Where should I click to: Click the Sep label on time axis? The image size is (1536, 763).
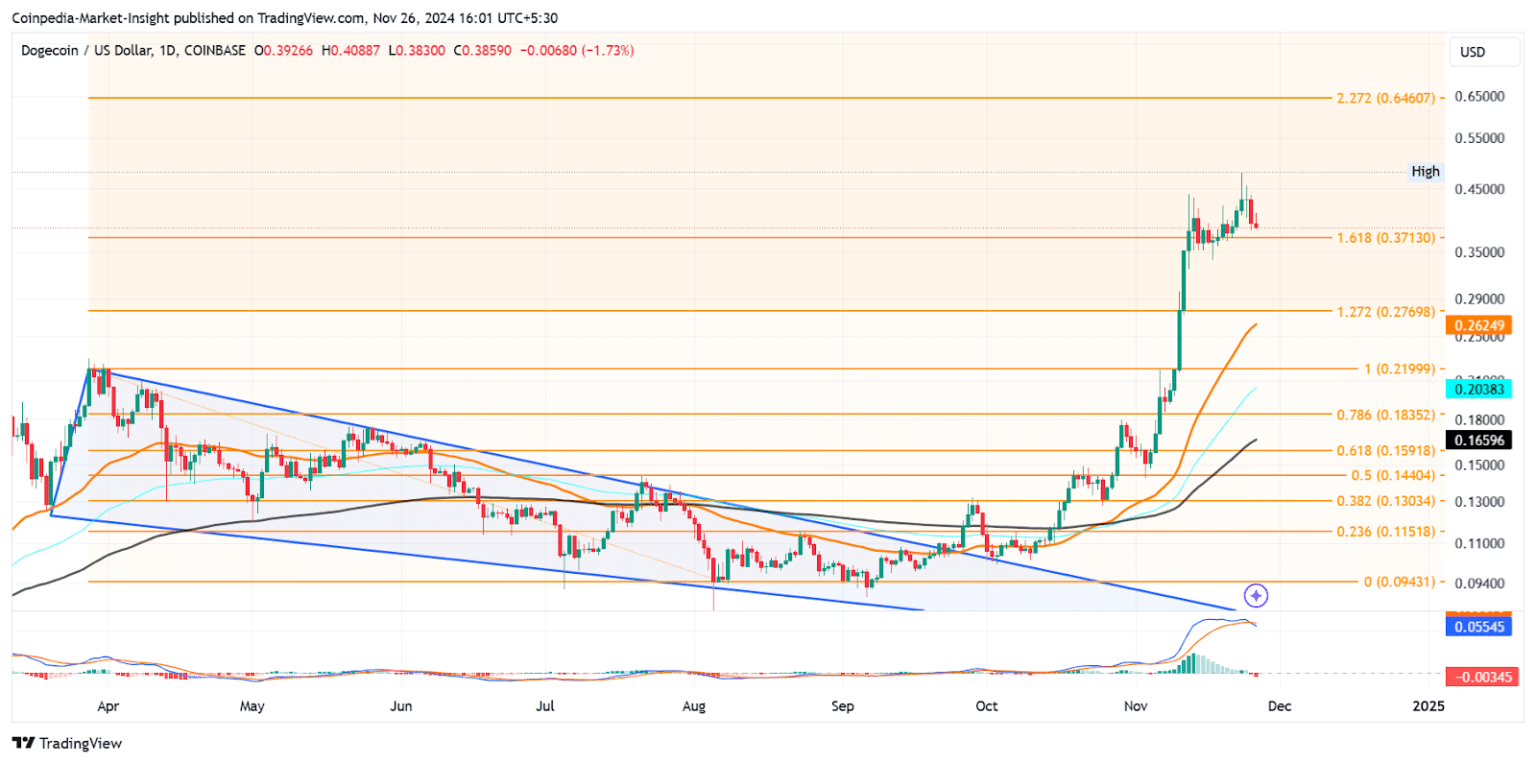pos(843,706)
